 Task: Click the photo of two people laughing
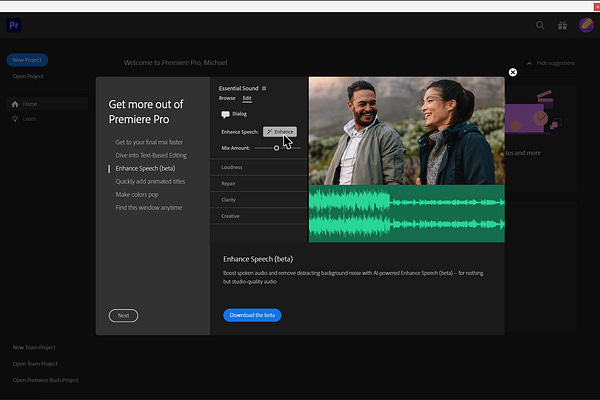407,131
